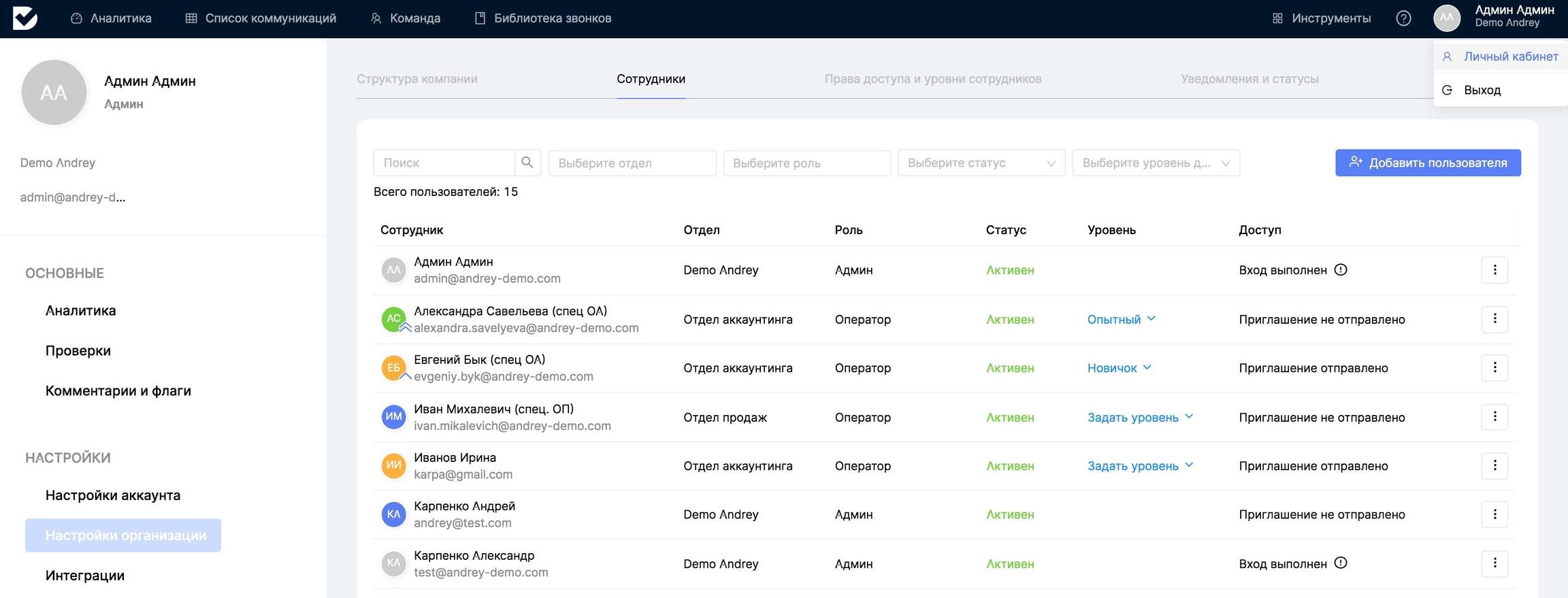Viewport: 1568px width, 598px height.
Task: Click the app logo in top-left corner
Action: pos(25,18)
